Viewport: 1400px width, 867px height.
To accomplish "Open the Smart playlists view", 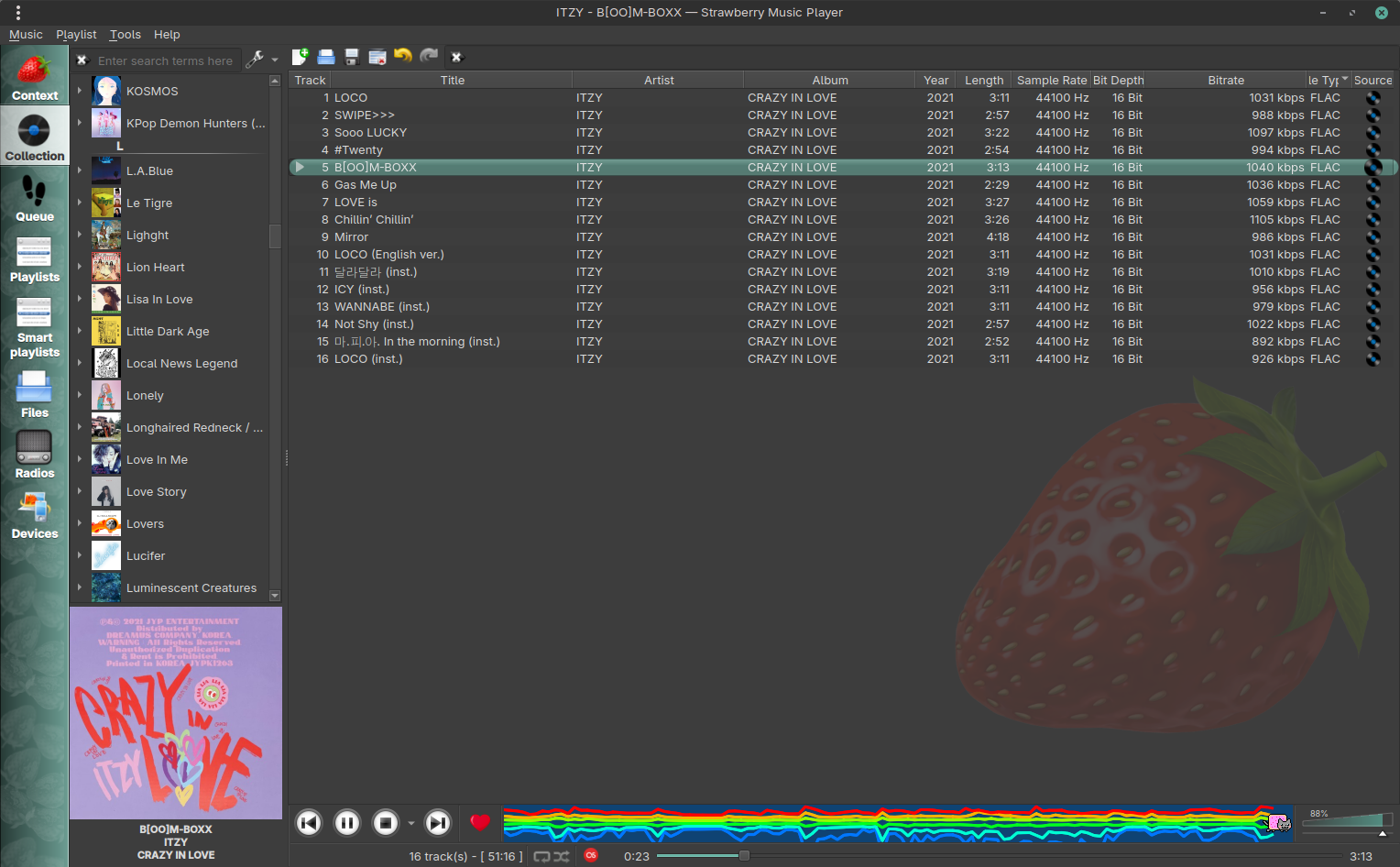I will pyautogui.click(x=34, y=328).
